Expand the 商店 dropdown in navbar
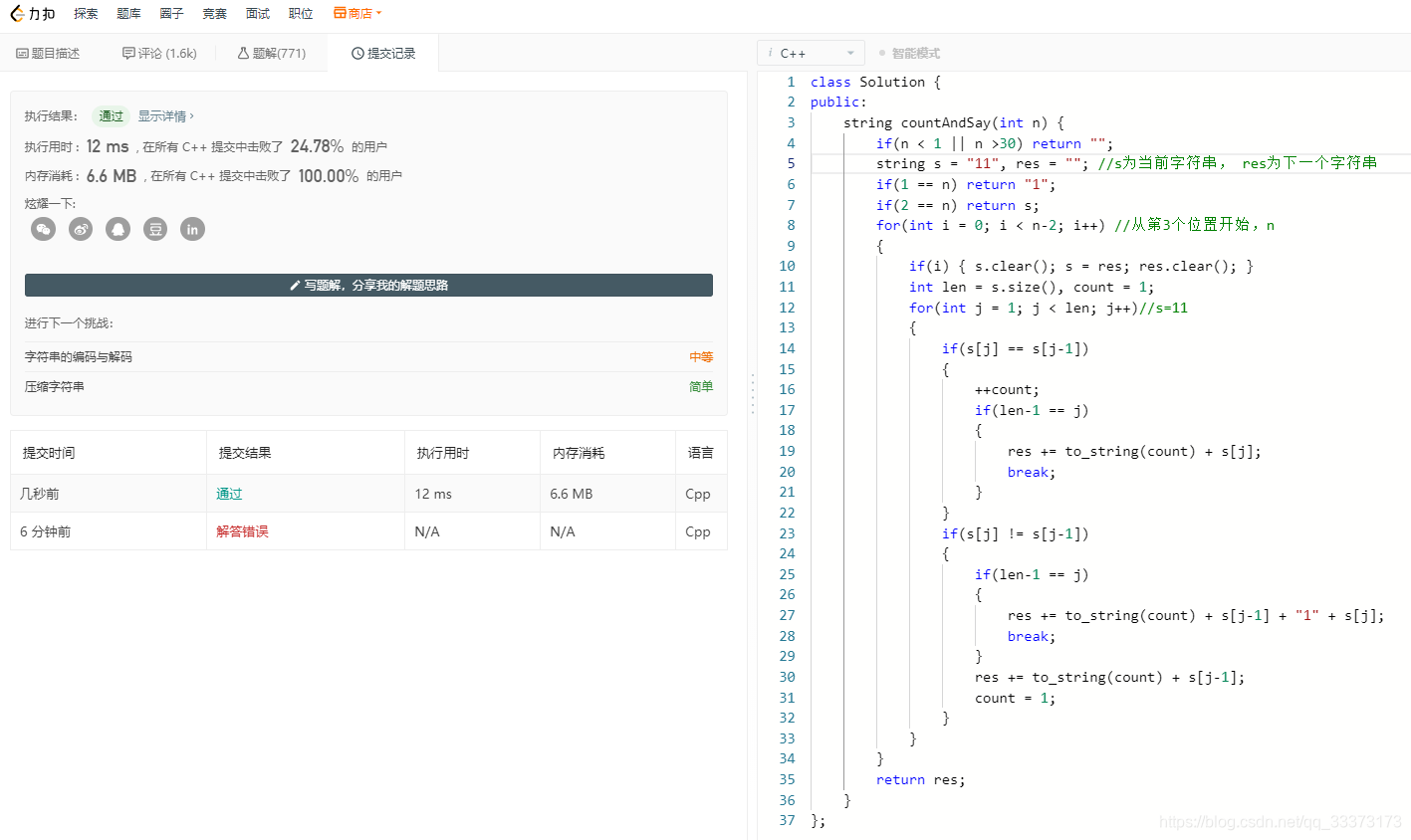 [x=357, y=13]
